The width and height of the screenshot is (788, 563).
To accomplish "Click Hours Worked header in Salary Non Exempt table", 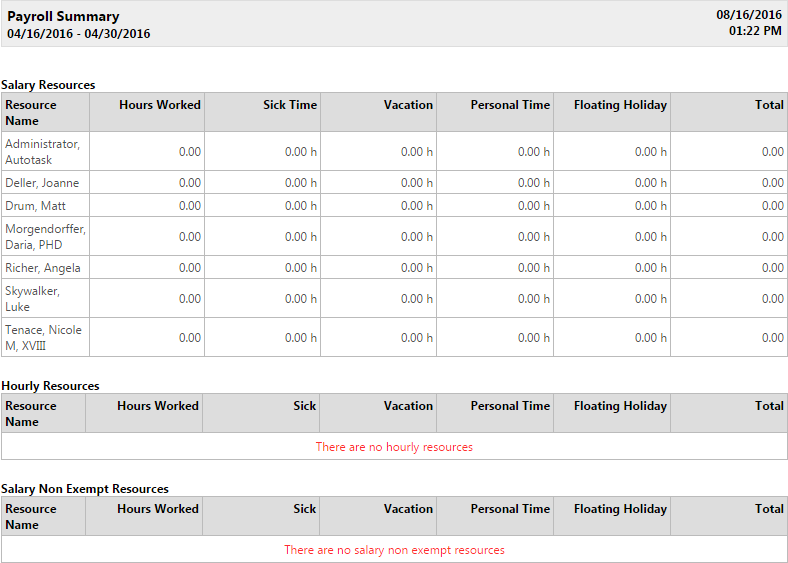I will tap(158, 509).
